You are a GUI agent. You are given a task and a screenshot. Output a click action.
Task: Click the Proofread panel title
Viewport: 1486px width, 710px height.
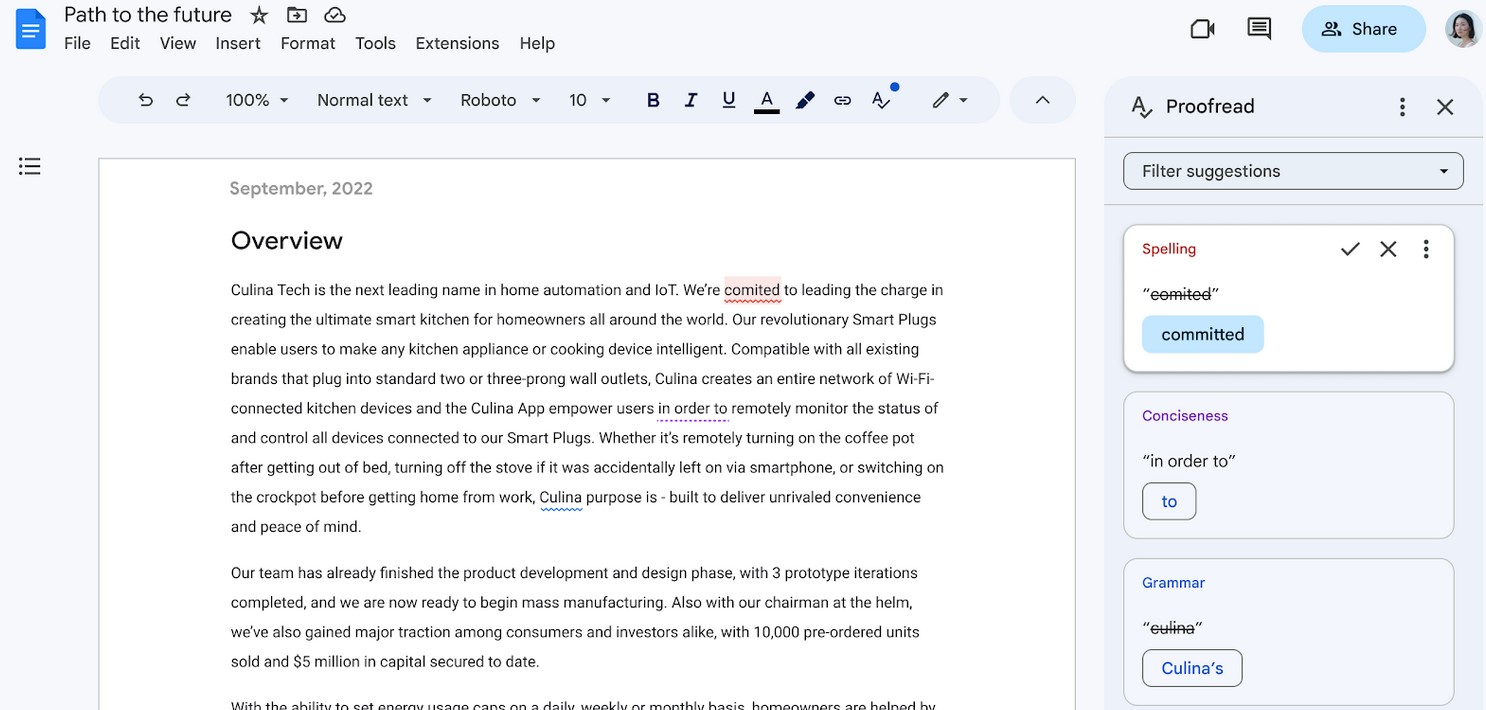(x=1210, y=106)
